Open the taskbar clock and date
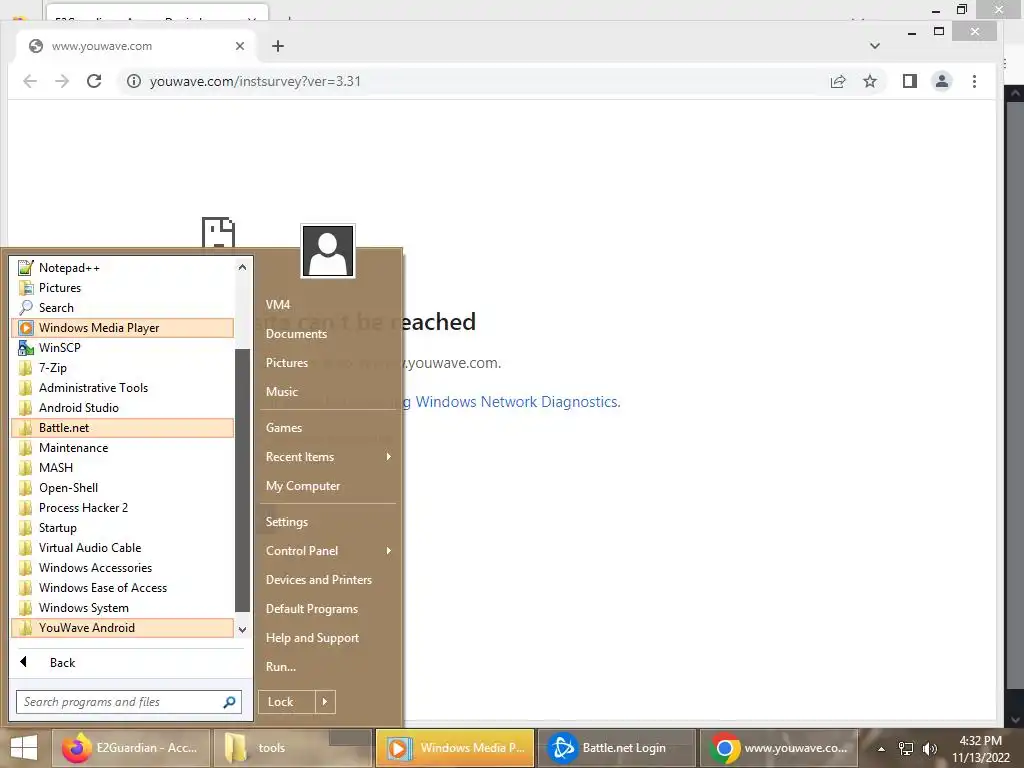The width and height of the screenshot is (1024, 768). click(981, 749)
